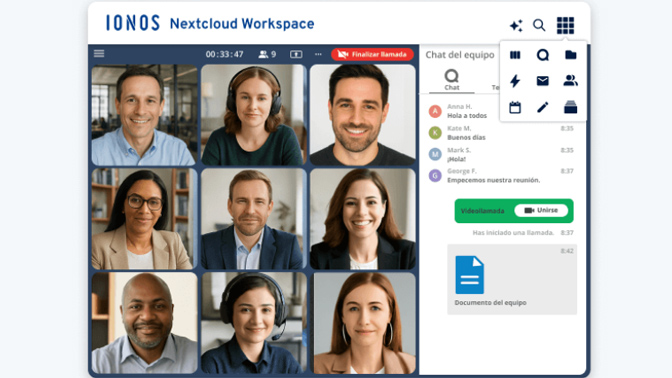Click 'Has iniciado una llamada.' notice
This screenshot has width=672, height=378.
coord(513,233)
